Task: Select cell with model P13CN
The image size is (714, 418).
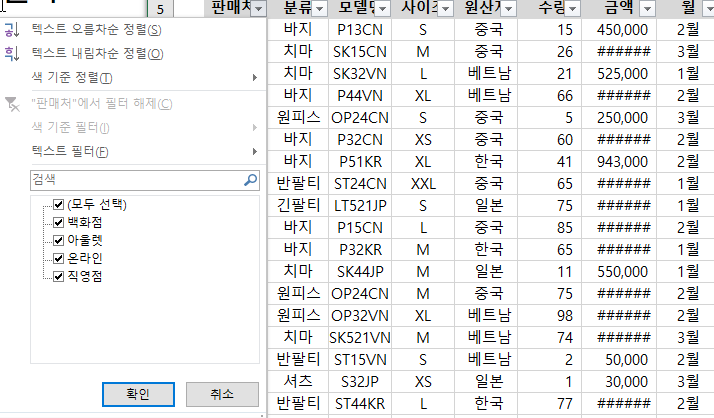Action: pyautogui.click(x=360, y=30)
